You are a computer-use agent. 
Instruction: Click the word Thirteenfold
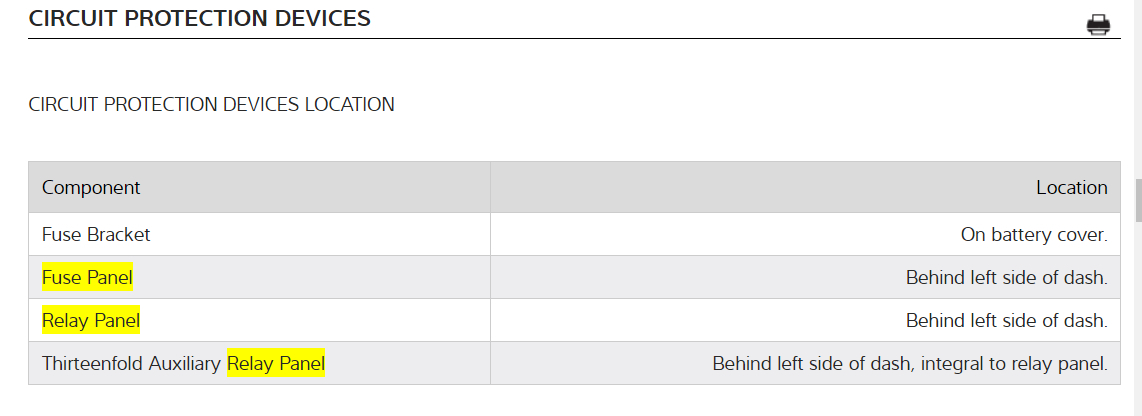click(89, 364)
